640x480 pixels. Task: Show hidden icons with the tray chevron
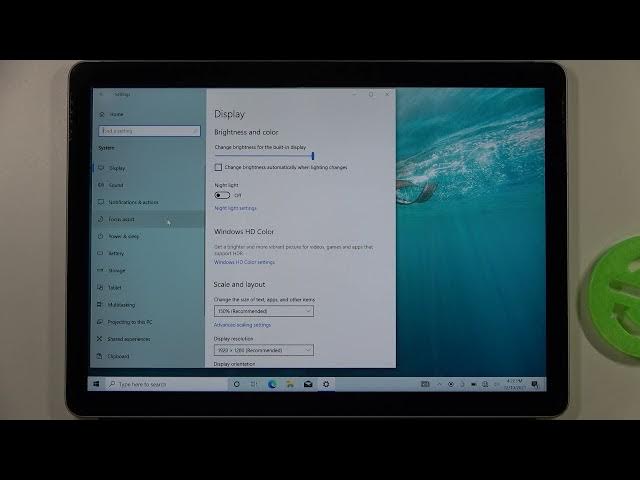(x=439, y=384)
